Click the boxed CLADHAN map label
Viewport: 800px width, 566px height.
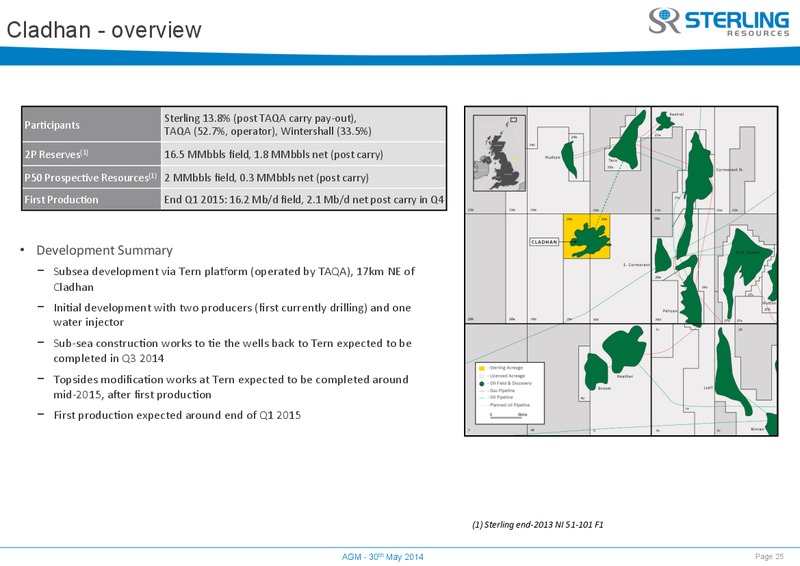tap(544, 242)
